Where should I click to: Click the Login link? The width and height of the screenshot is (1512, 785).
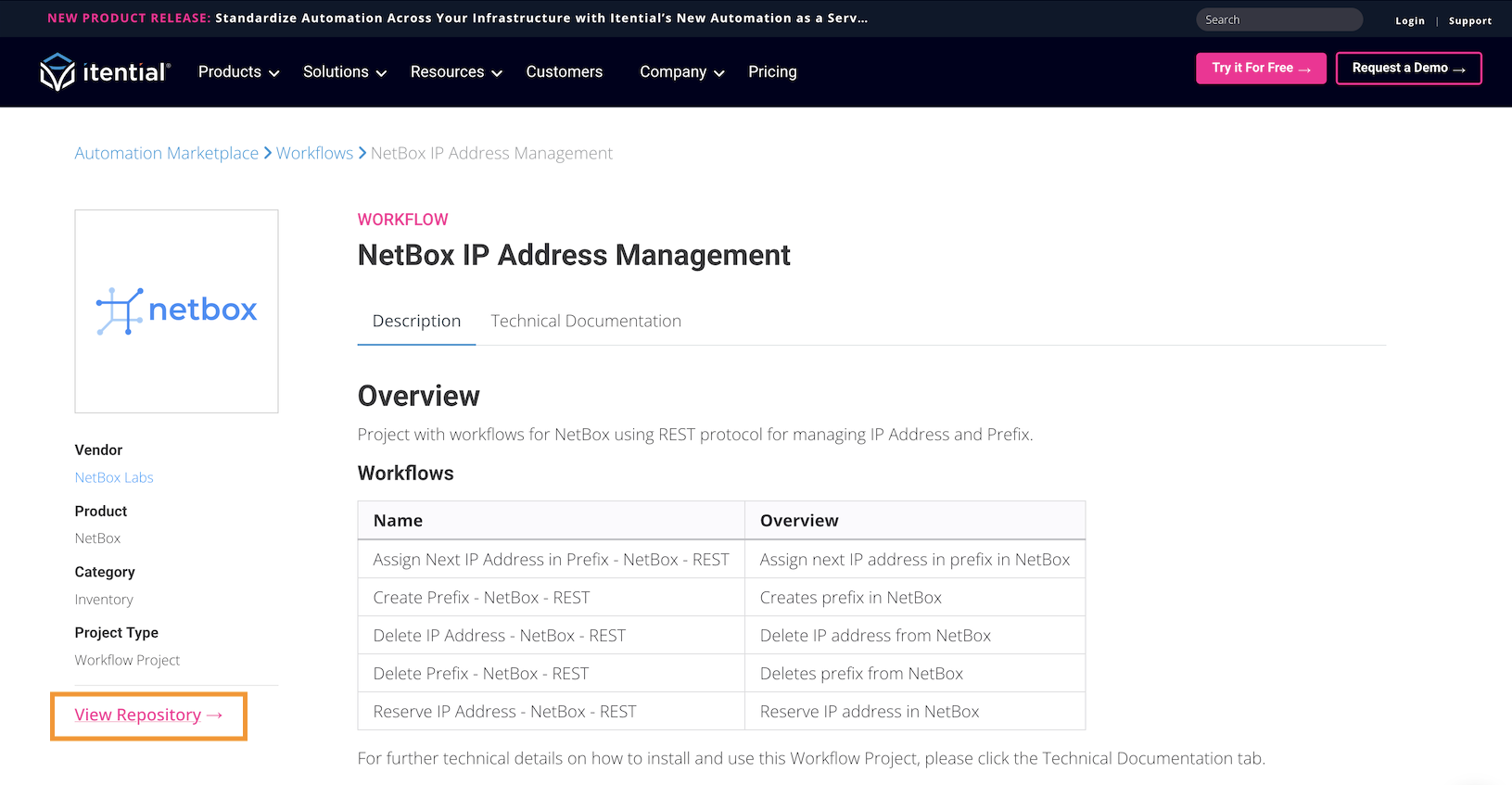point(1409,20)
